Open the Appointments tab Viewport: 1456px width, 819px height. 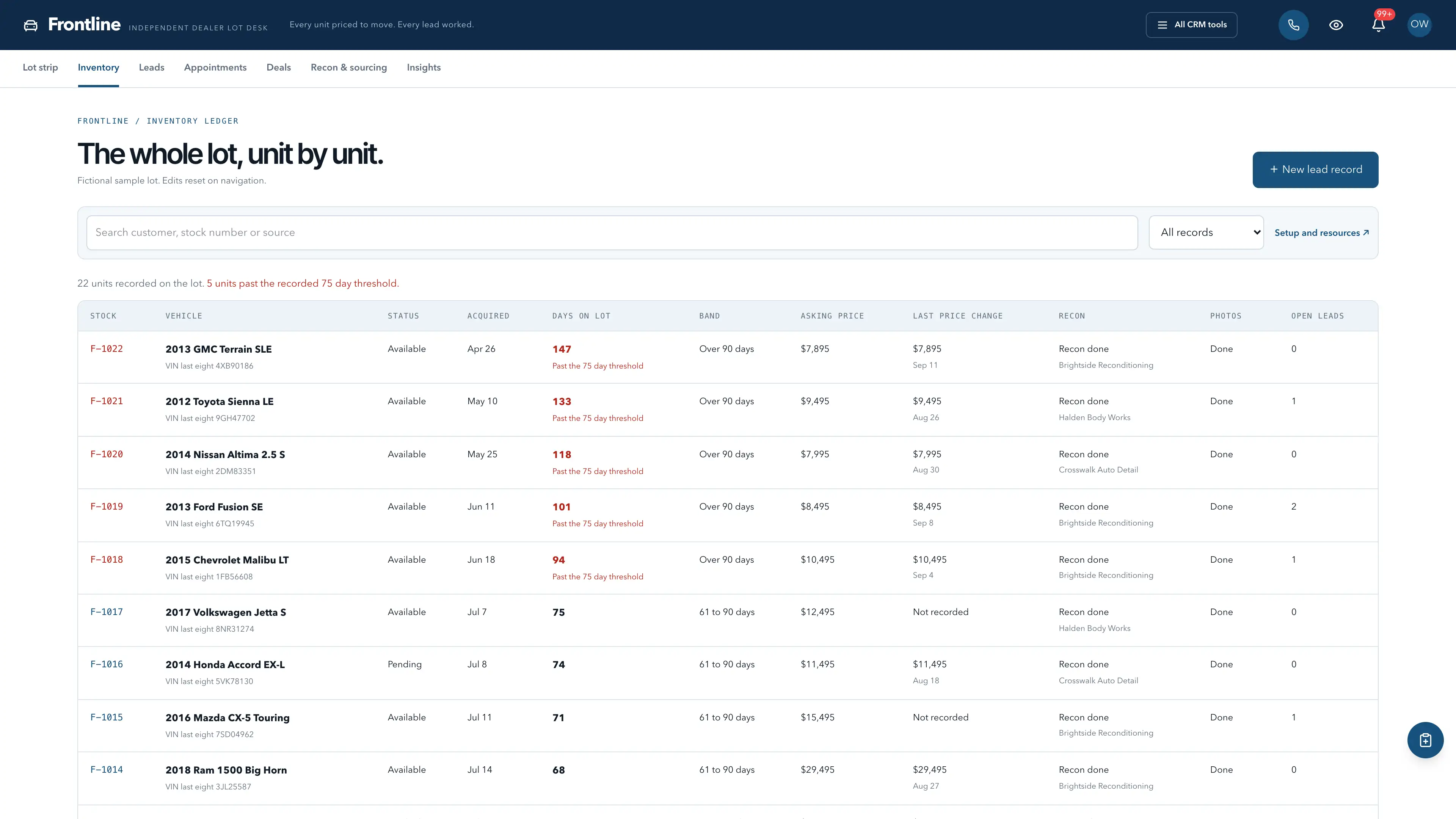(x=215, y=67)
